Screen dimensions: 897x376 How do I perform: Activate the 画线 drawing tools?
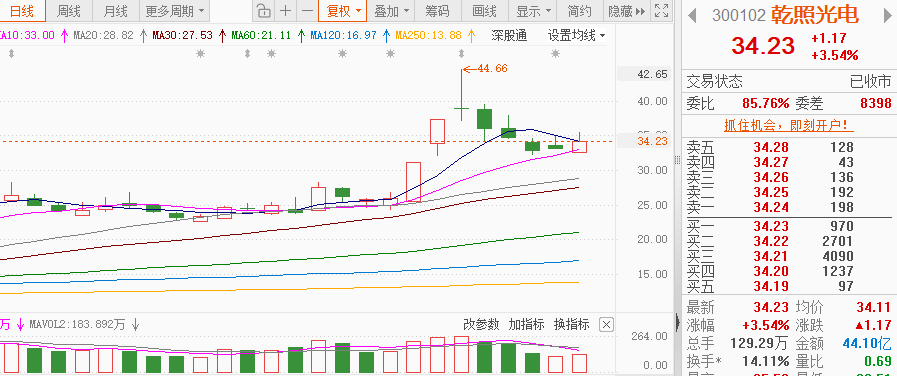[x=485, y=11]
